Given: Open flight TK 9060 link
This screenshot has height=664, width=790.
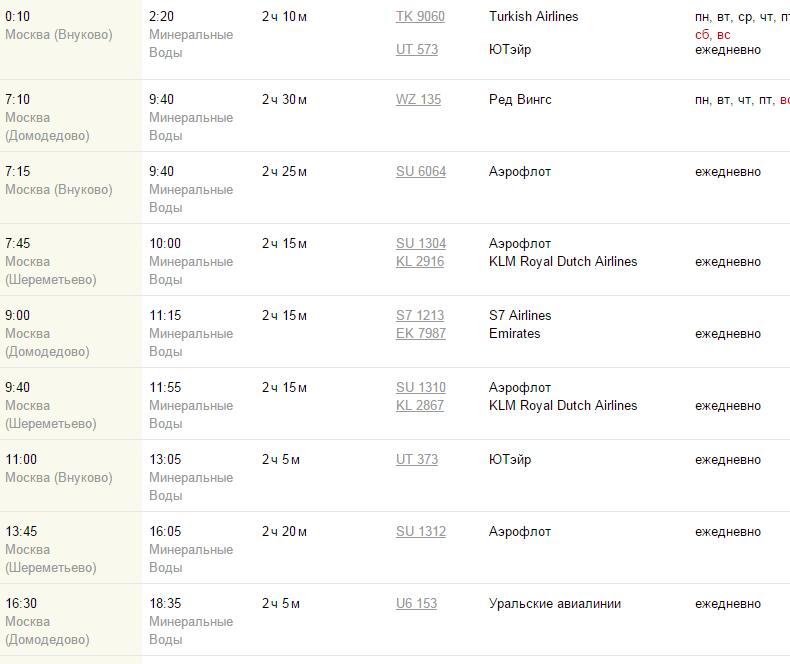Looking at the screenshot, I should point(420,17).
